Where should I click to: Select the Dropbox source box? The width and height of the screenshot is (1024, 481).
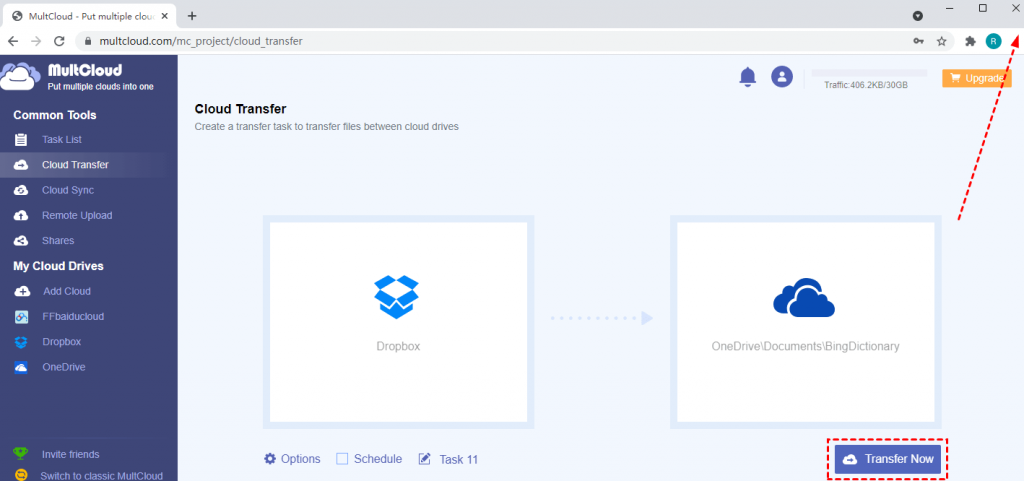click(398, 322)
